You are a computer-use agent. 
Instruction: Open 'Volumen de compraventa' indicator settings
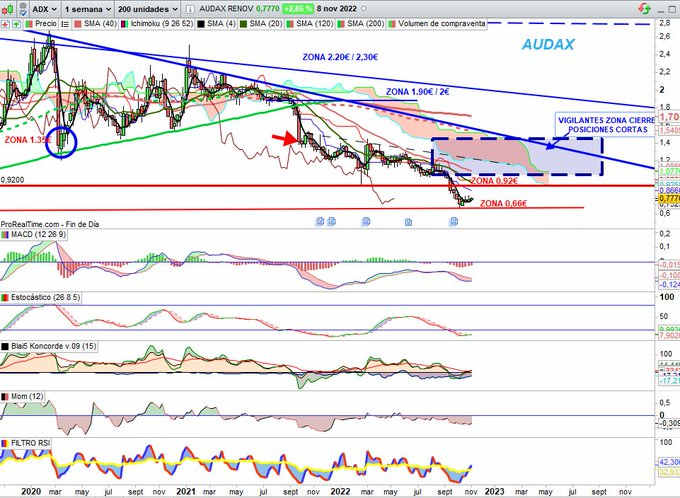coord(441,24)
